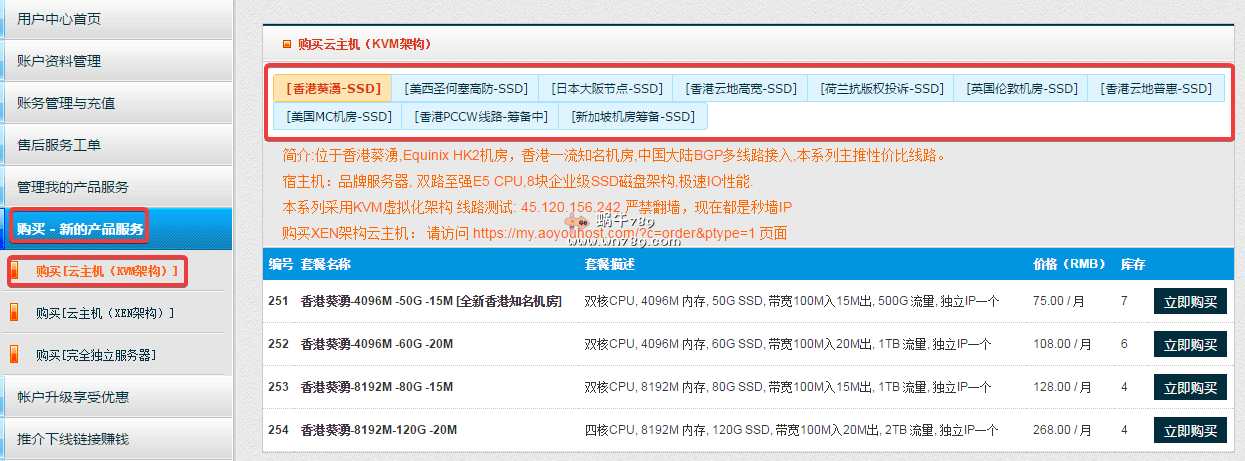Select 购买[云主机（XEN架构）] submenu item
Image resolution: width=1245 pixels, height=461 pixels.
click(104, 313)
